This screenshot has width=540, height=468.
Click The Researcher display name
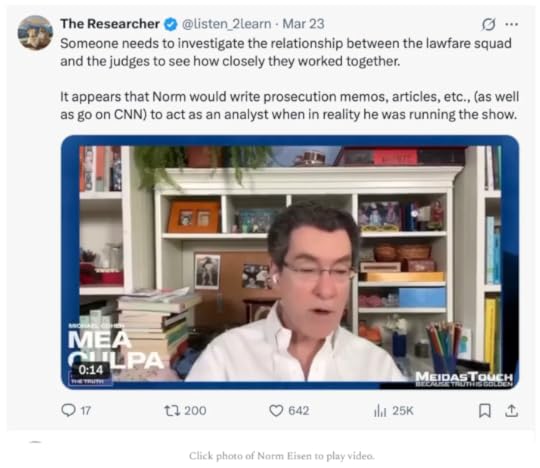(x=110, y=24)
